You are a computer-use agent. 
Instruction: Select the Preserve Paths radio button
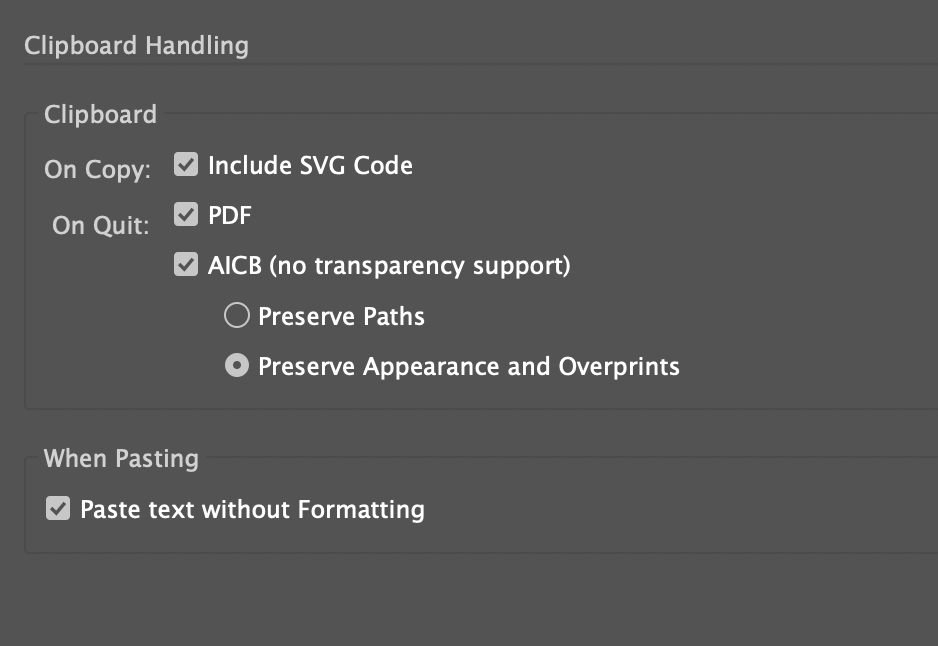tap(236, 315)
